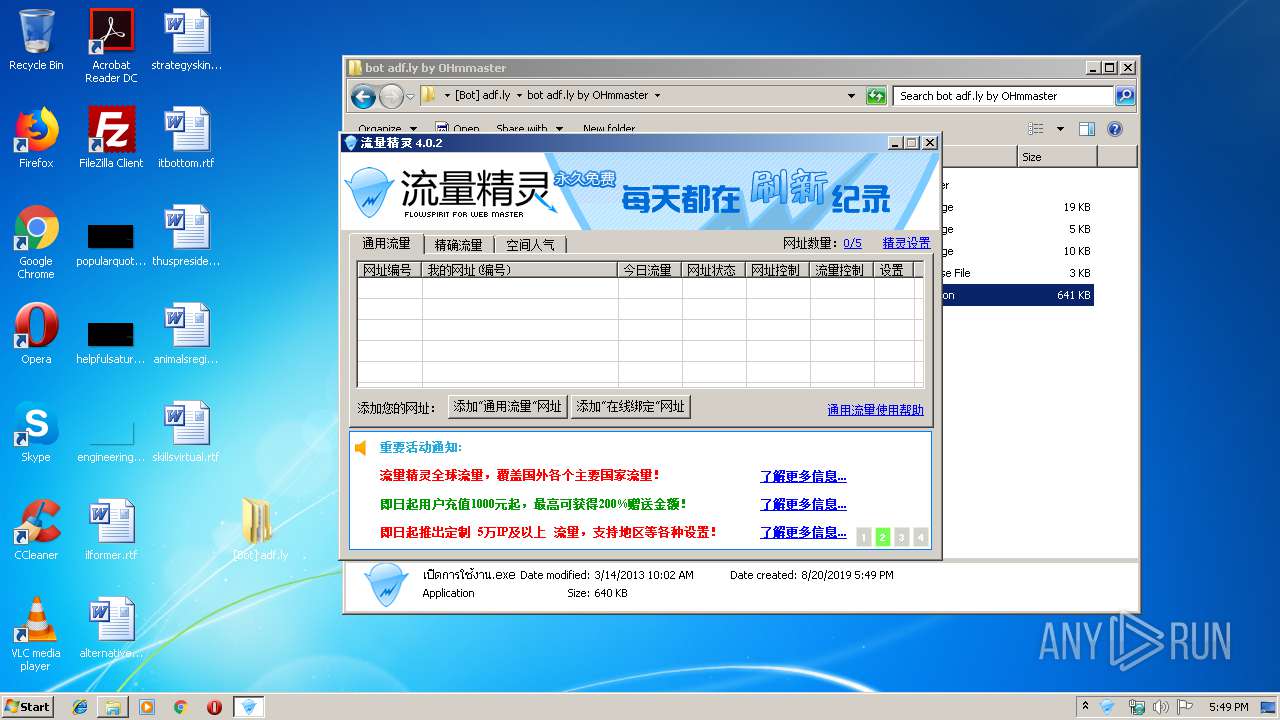Launch Google Chrome desktop shortcut
1280x720 pixels.
tap(36, 242)
